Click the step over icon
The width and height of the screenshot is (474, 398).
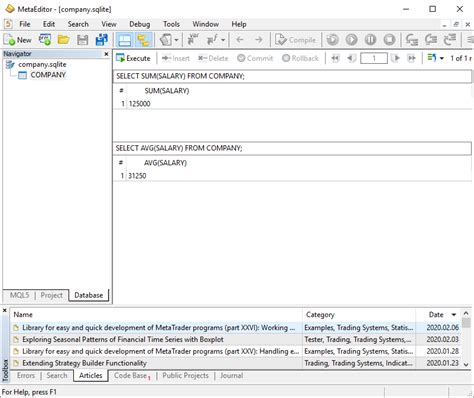431,40
